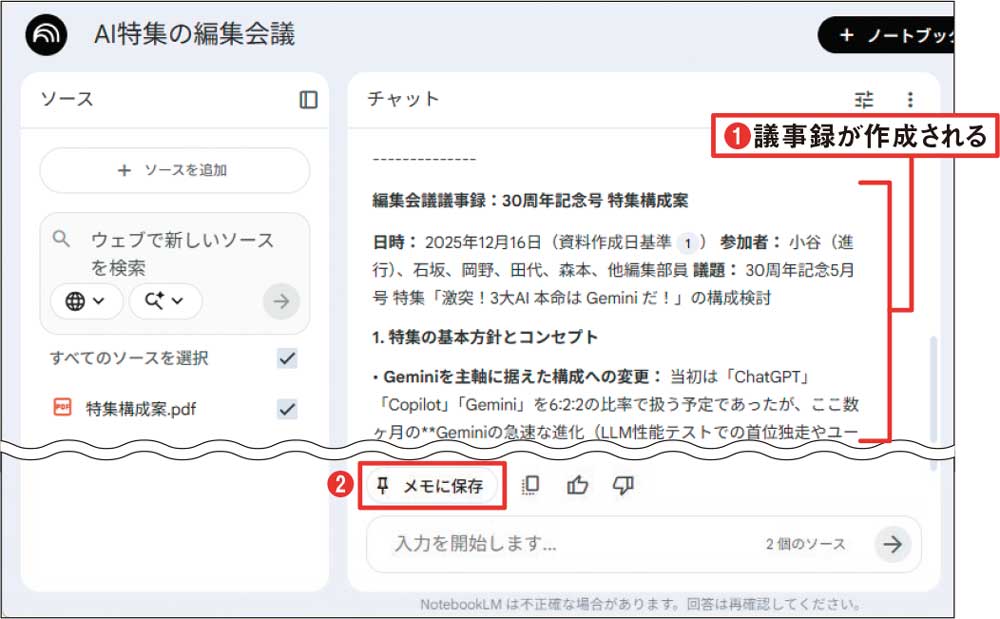Click the magnifier icon in source search
1000x619 pixels.
click(x=61, y=239)
